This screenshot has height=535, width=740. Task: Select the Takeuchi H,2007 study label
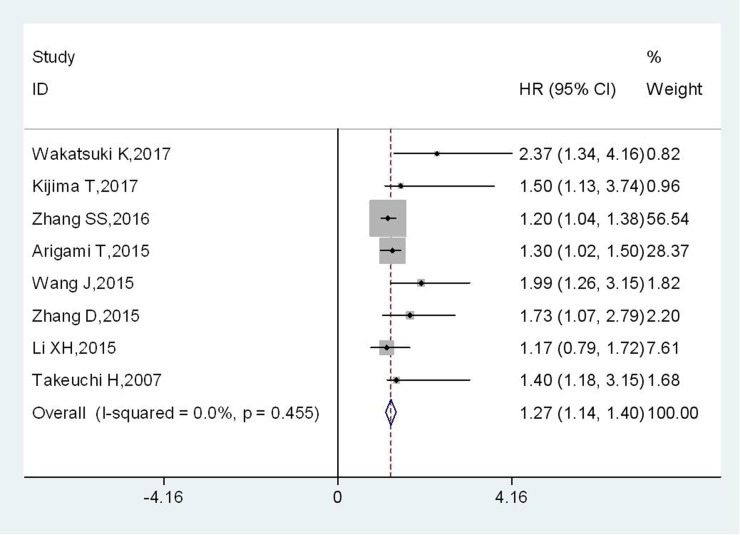coord(96,380)
